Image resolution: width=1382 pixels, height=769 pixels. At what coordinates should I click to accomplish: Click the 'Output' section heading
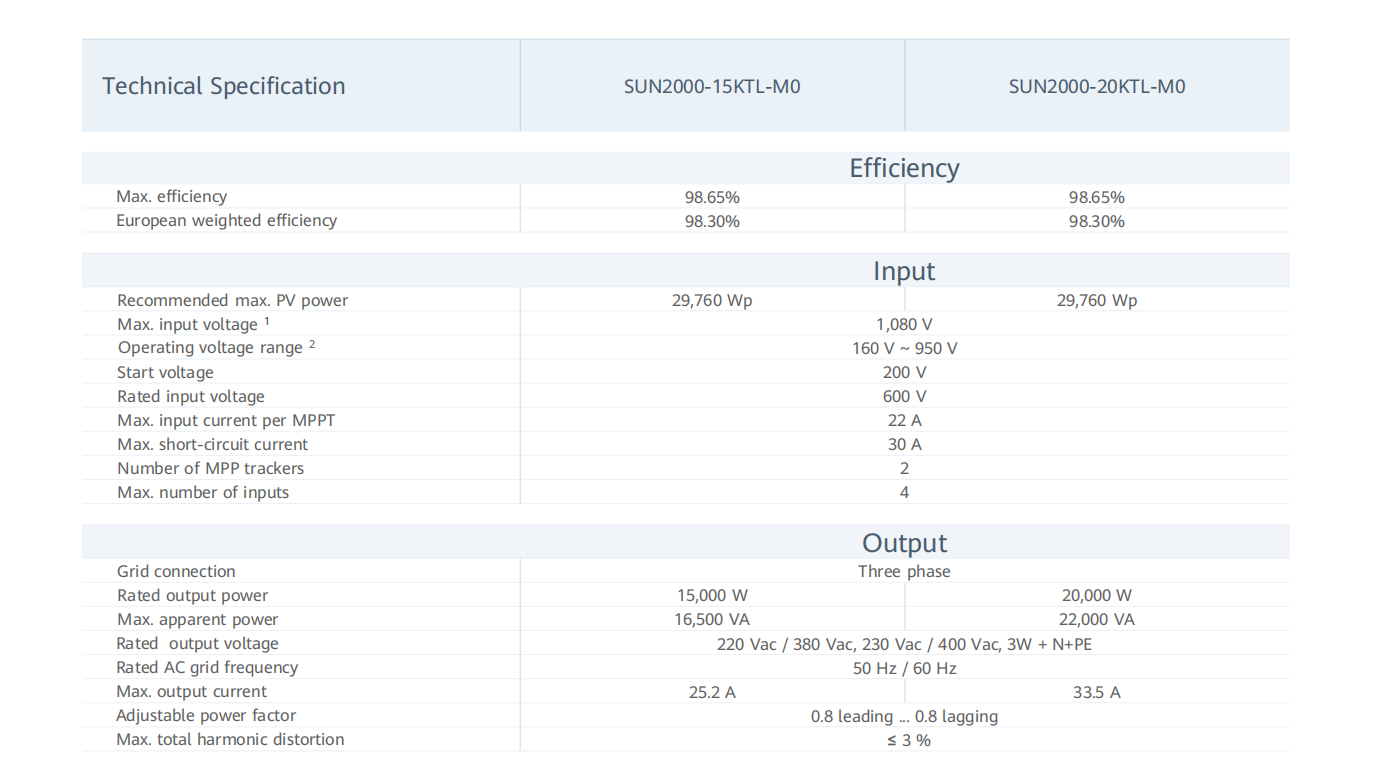(904, 543)
